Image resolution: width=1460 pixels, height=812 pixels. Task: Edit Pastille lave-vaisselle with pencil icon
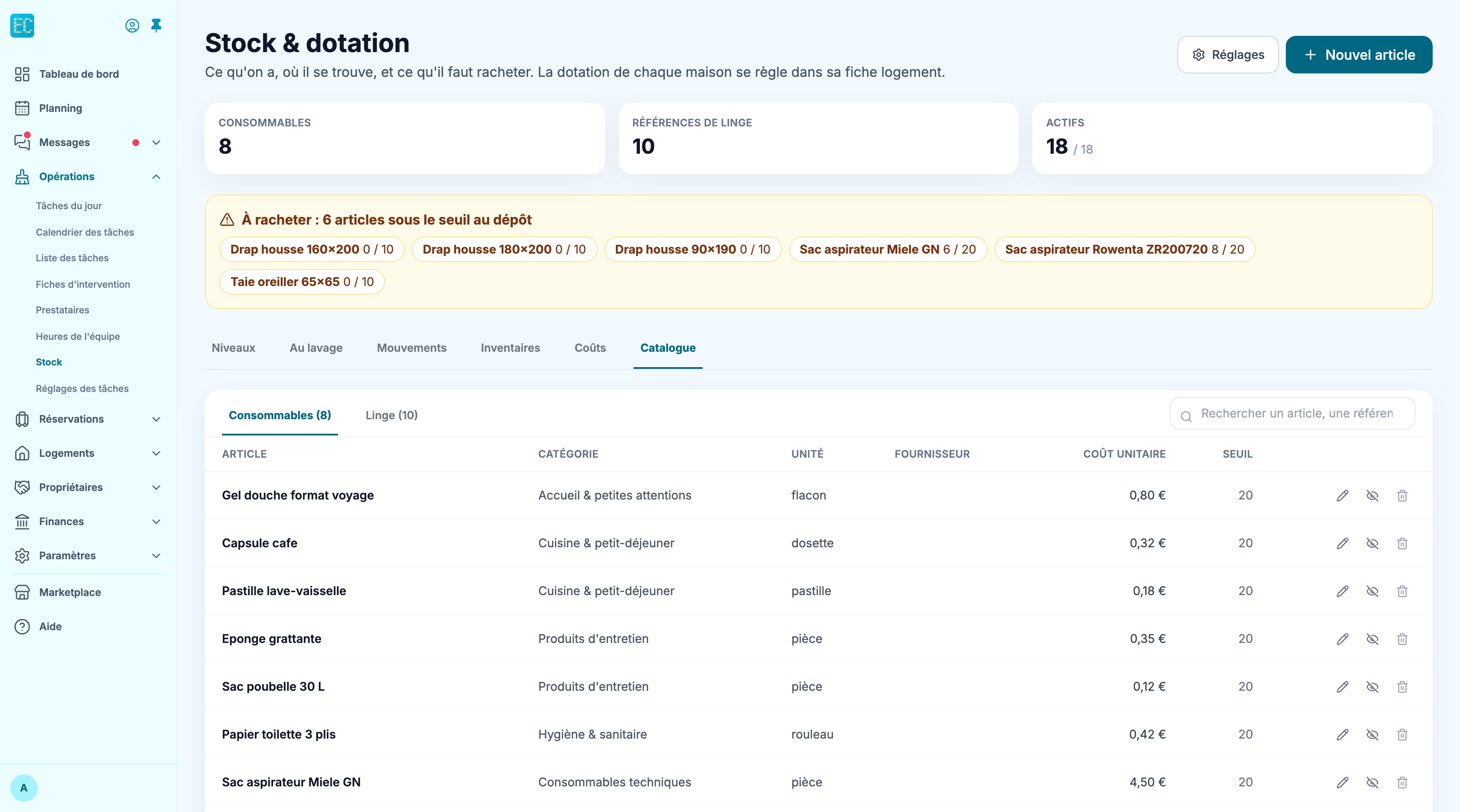point(1343,591)
